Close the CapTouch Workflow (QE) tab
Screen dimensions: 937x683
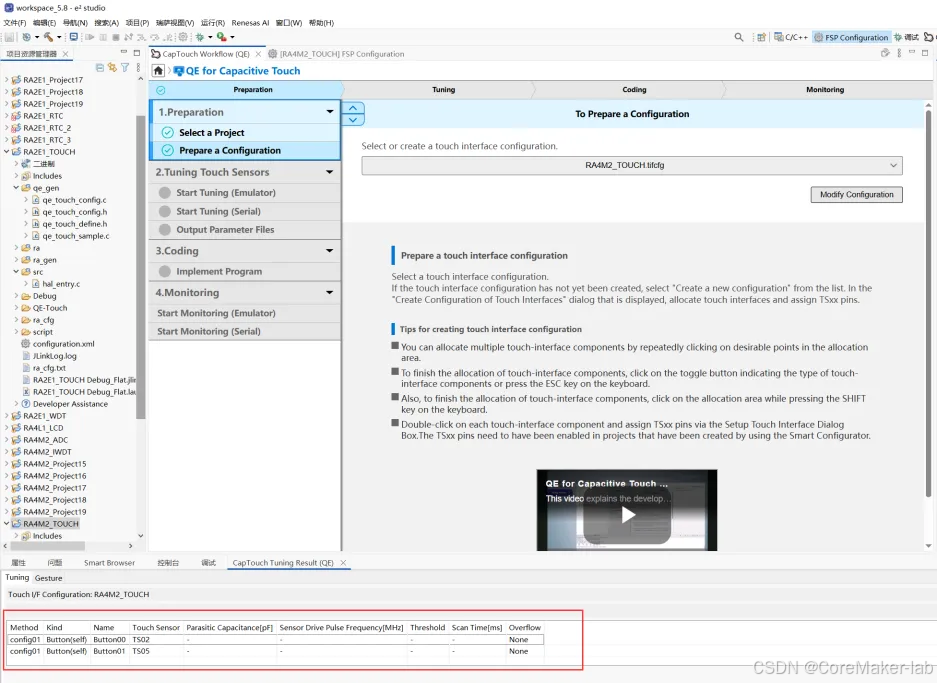point(258,54)
